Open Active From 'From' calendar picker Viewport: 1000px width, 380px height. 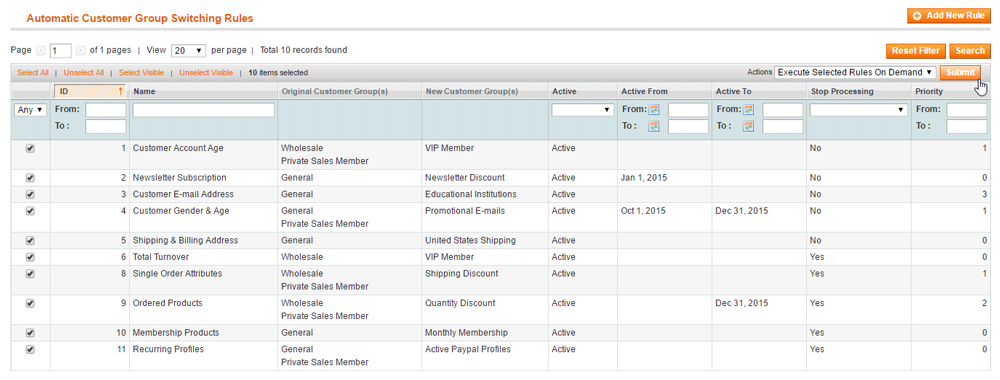[654, 110]
